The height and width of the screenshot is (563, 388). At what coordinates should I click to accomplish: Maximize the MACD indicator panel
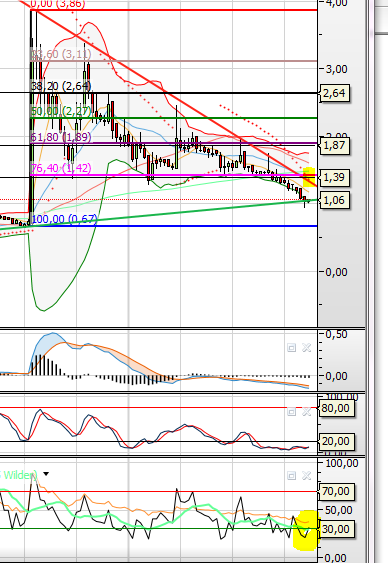291,348
